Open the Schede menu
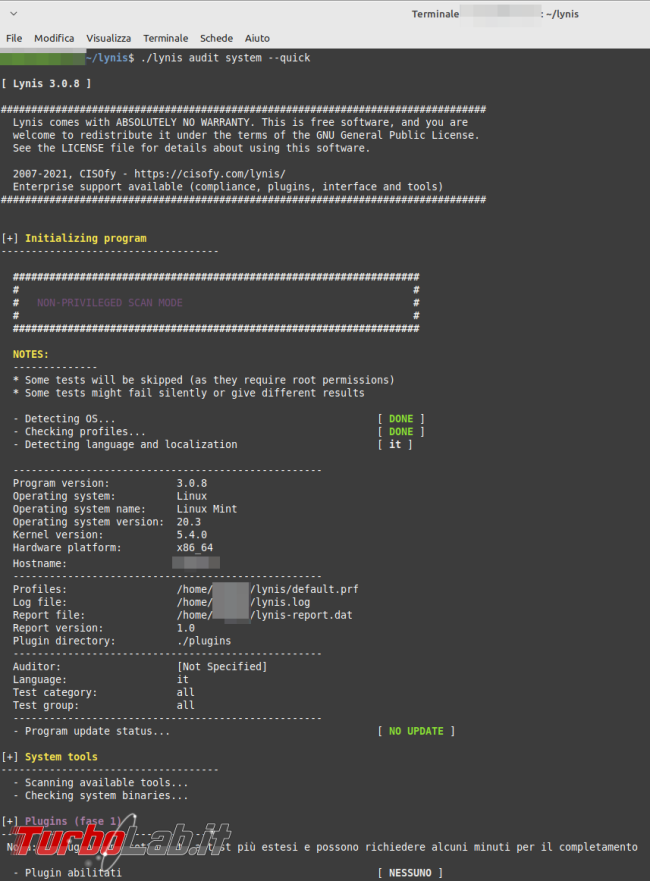This screenshot has height=881, width=650. pos(216,38)
